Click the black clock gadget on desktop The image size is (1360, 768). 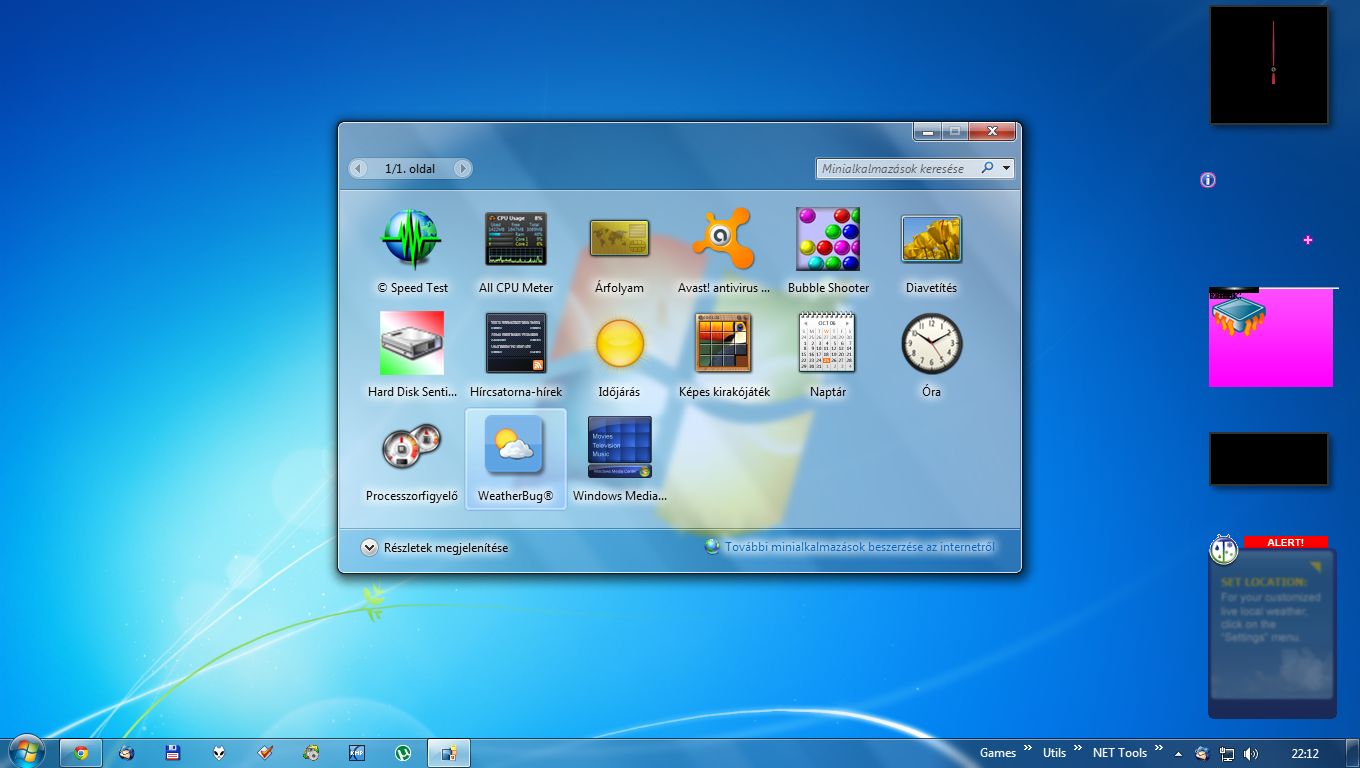coord(1269,65)
